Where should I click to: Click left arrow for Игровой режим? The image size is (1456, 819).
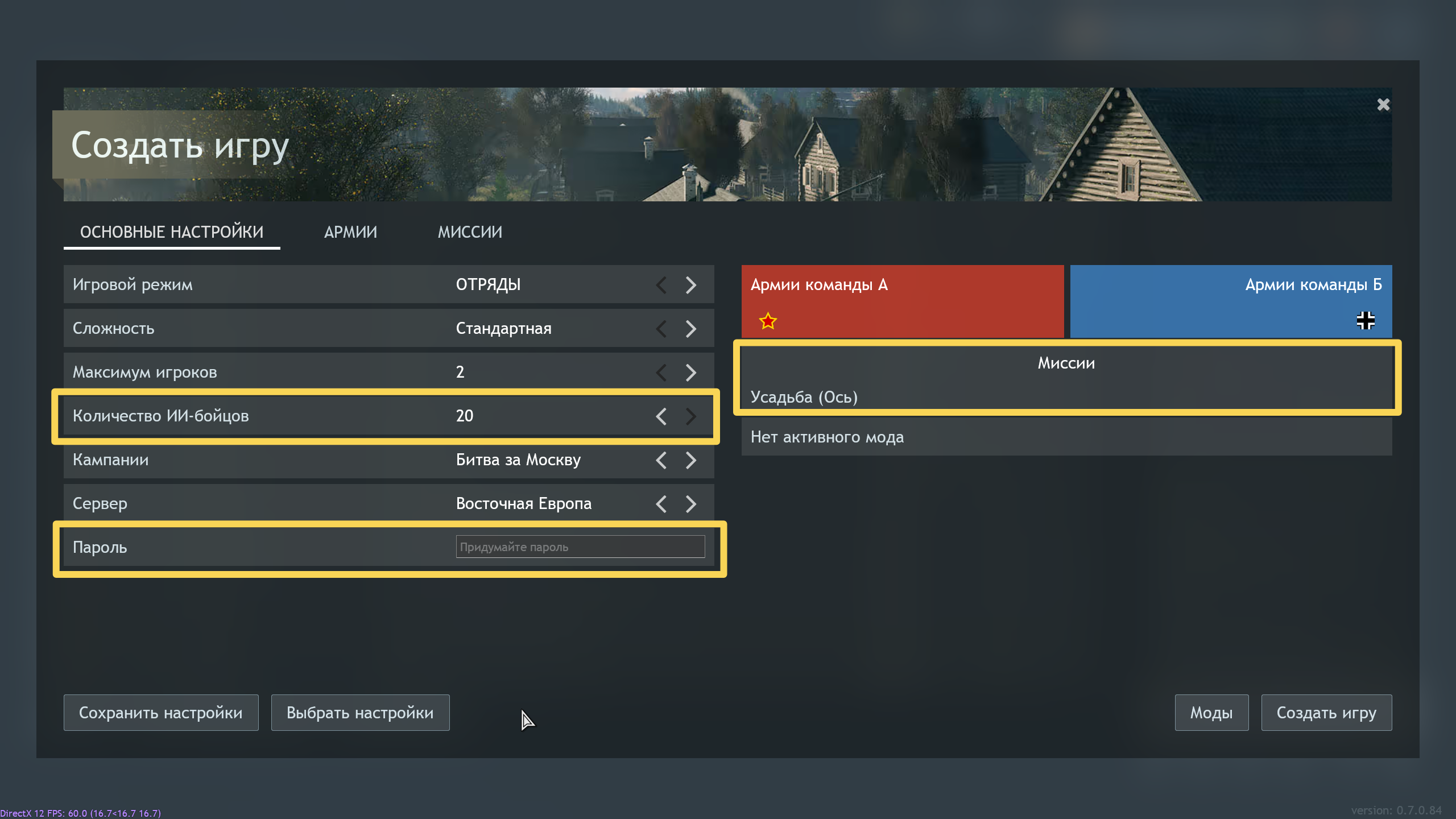(x=661, y=285)
